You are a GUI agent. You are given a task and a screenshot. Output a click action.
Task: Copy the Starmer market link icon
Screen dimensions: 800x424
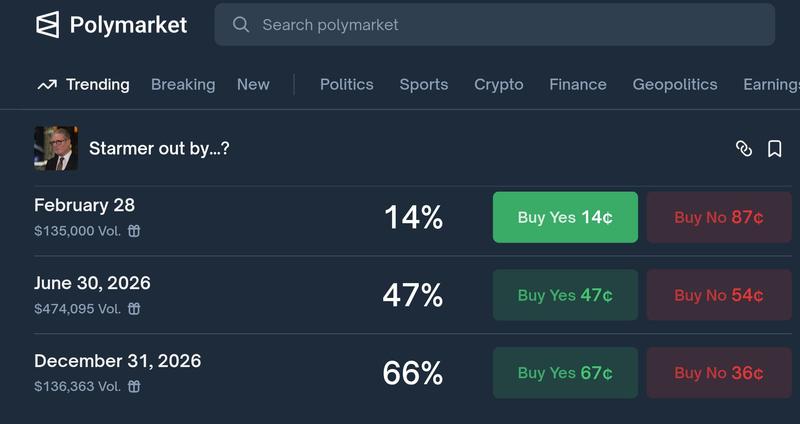coord(743,149)
